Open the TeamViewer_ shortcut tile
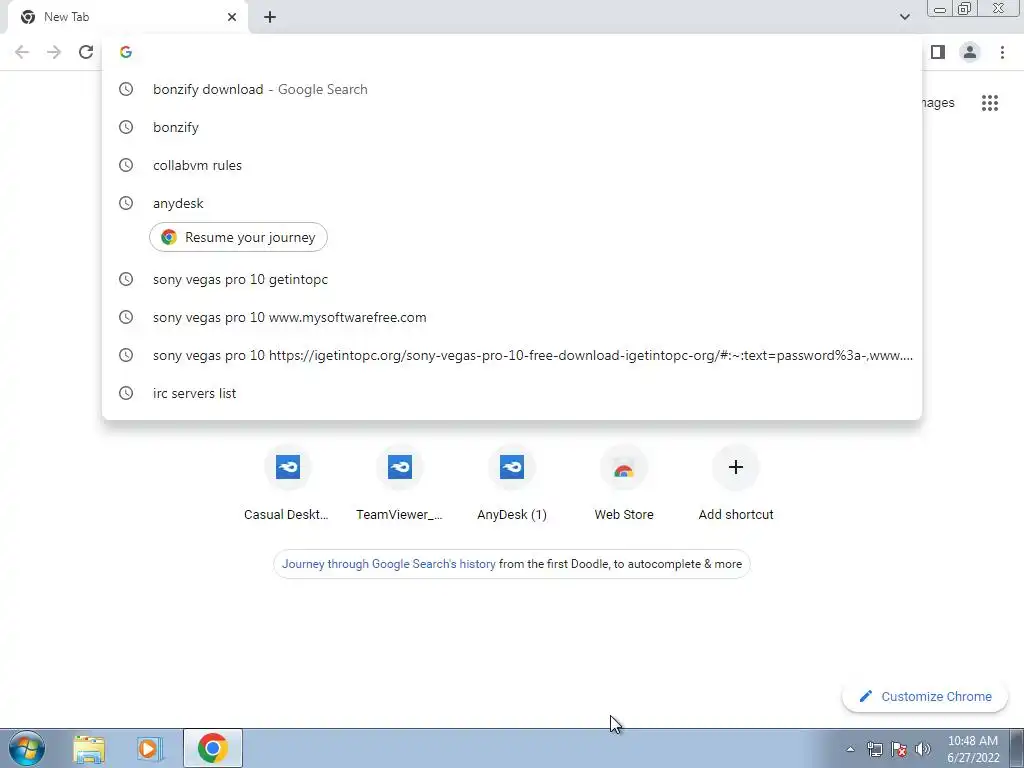 point(400,483)
